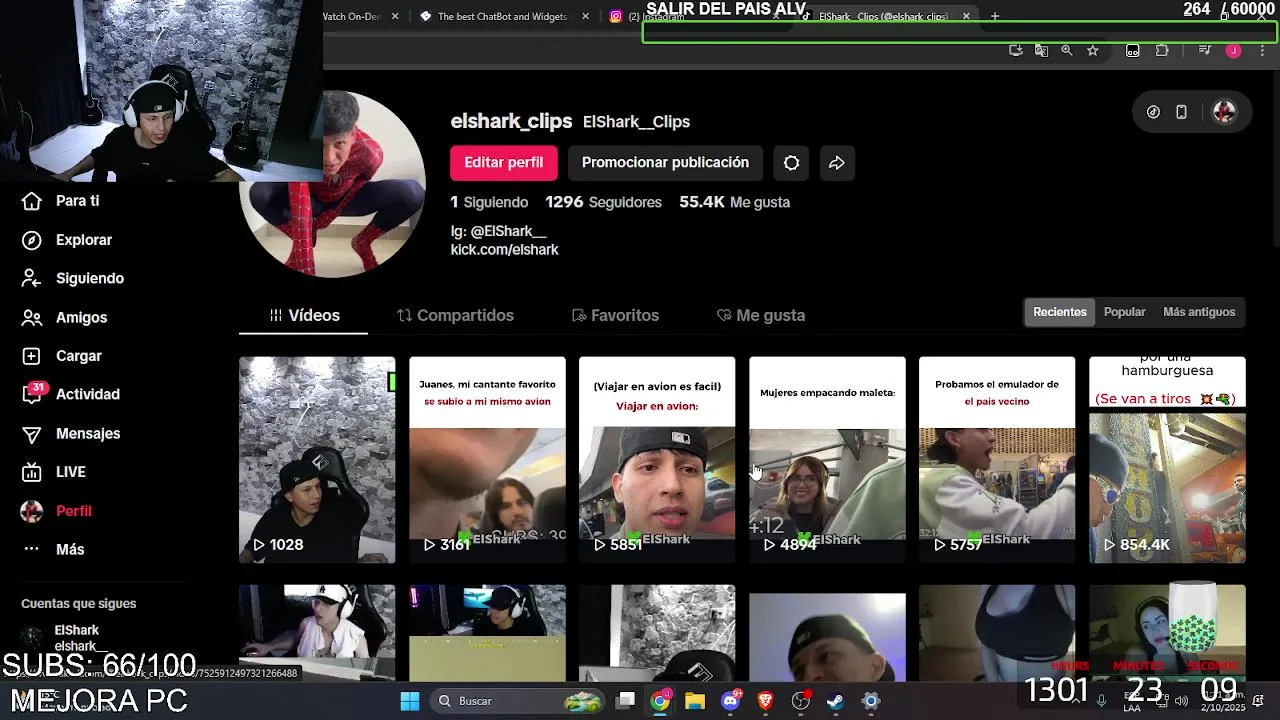This screenshot has width=1280, height=720.
Task: Click the translate page icon
Action: point(1041,50)
